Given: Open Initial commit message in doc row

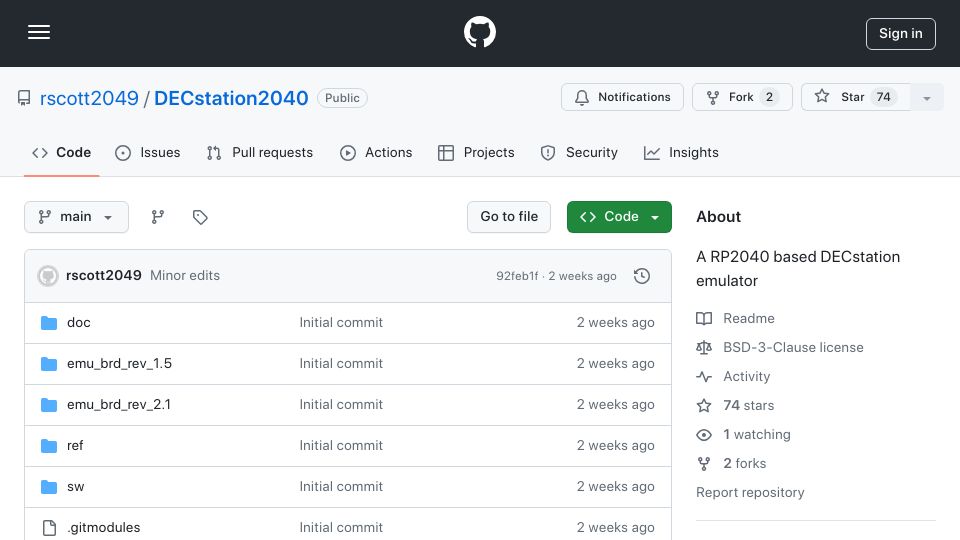Looking at the screenshot, I should pos(341,323).
